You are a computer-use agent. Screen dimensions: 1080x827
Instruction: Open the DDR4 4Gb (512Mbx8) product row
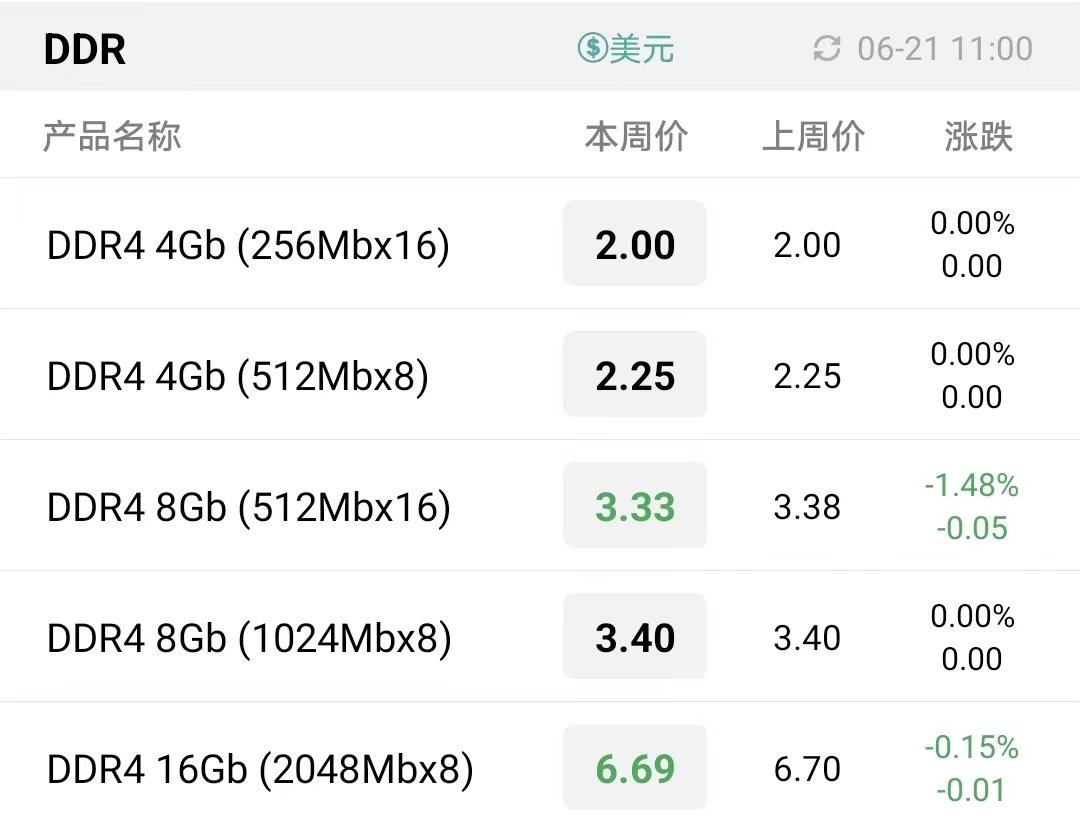click(x=540, y=375)
